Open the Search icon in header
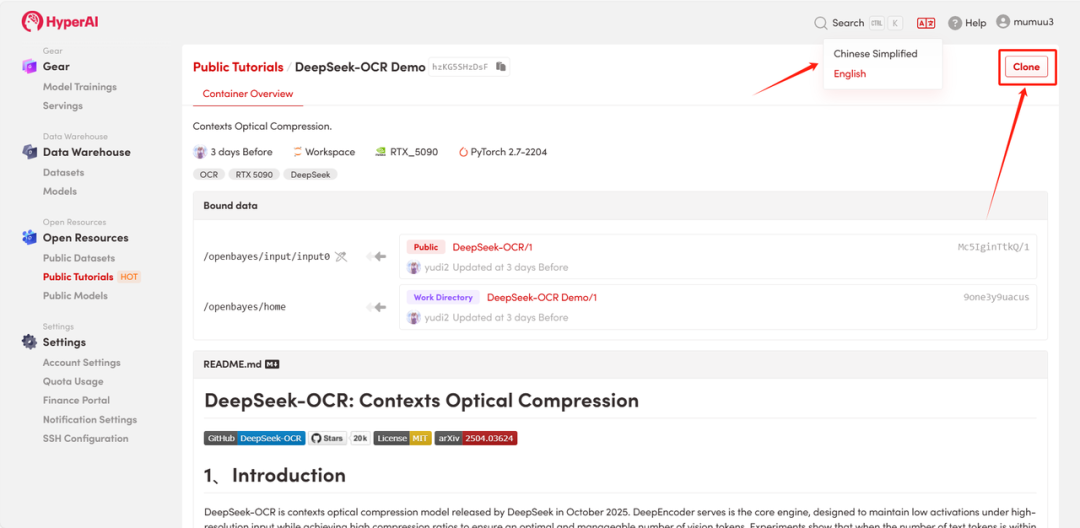This screenshot has width=1080, height=528. tap(821, 23)
